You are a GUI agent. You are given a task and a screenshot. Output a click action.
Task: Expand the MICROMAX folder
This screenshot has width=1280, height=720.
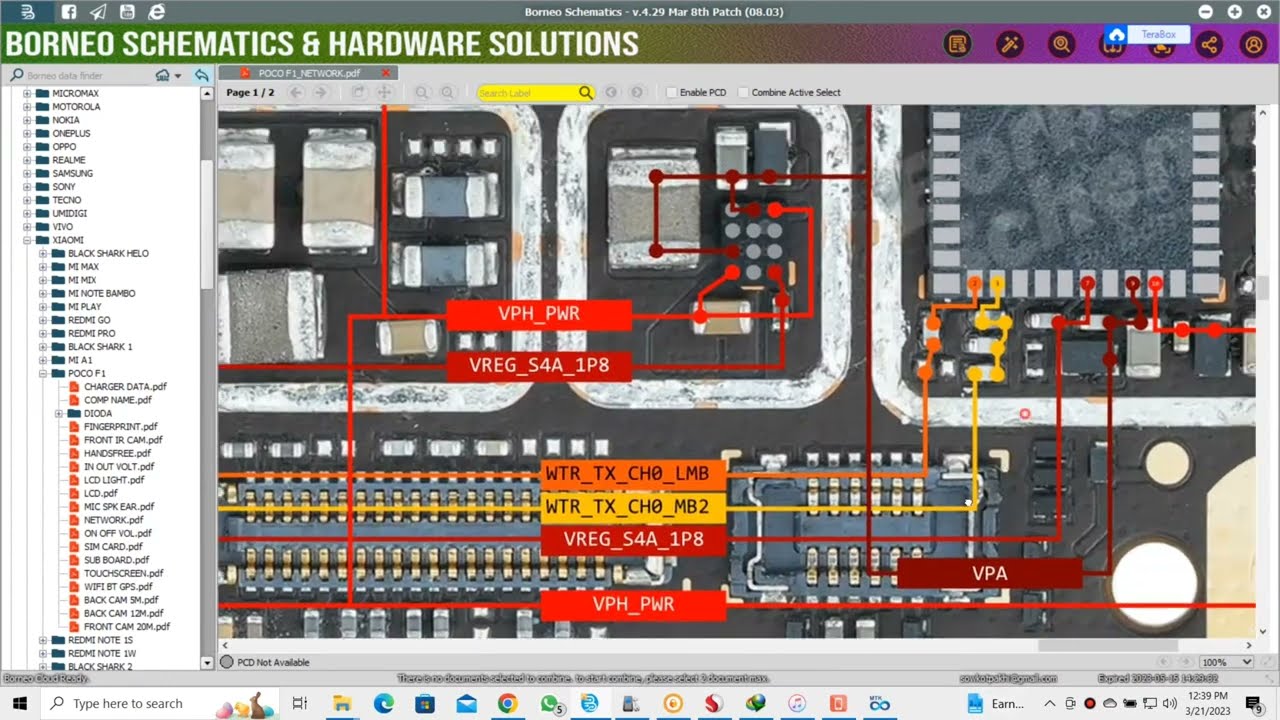point(27,93)
